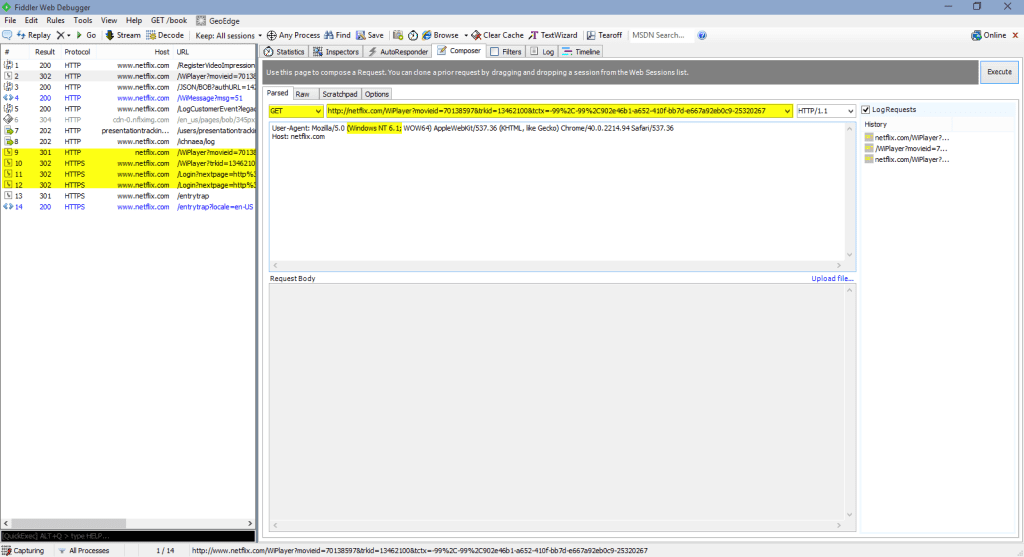Click the blue help question mark icon
Image resolution: width=1024 pixels, height=557 pixels.
click(702, 35)
